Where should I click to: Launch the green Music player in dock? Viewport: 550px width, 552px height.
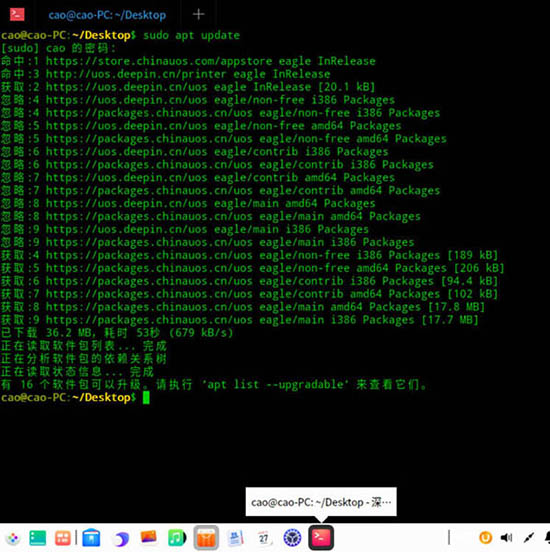177,538
